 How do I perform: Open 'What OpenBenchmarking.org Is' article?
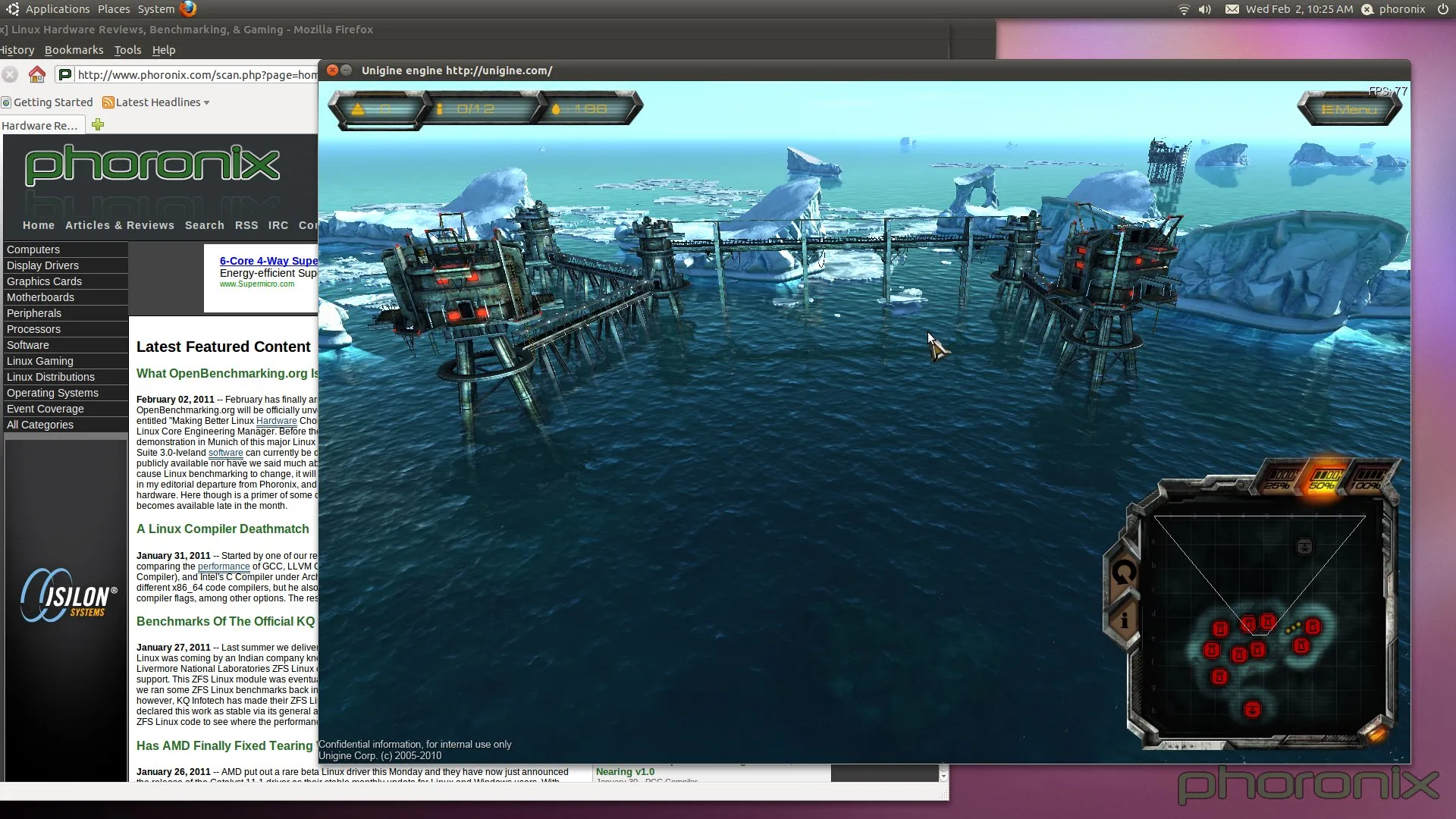(x=227, y=373)
